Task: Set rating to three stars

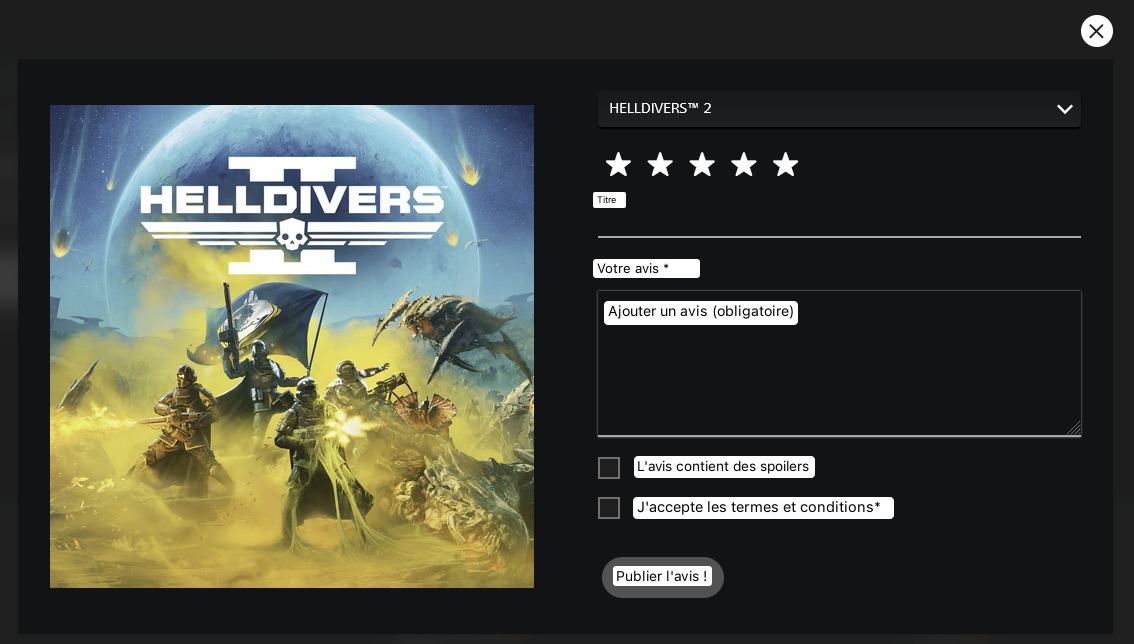Action: coord(702,165)
